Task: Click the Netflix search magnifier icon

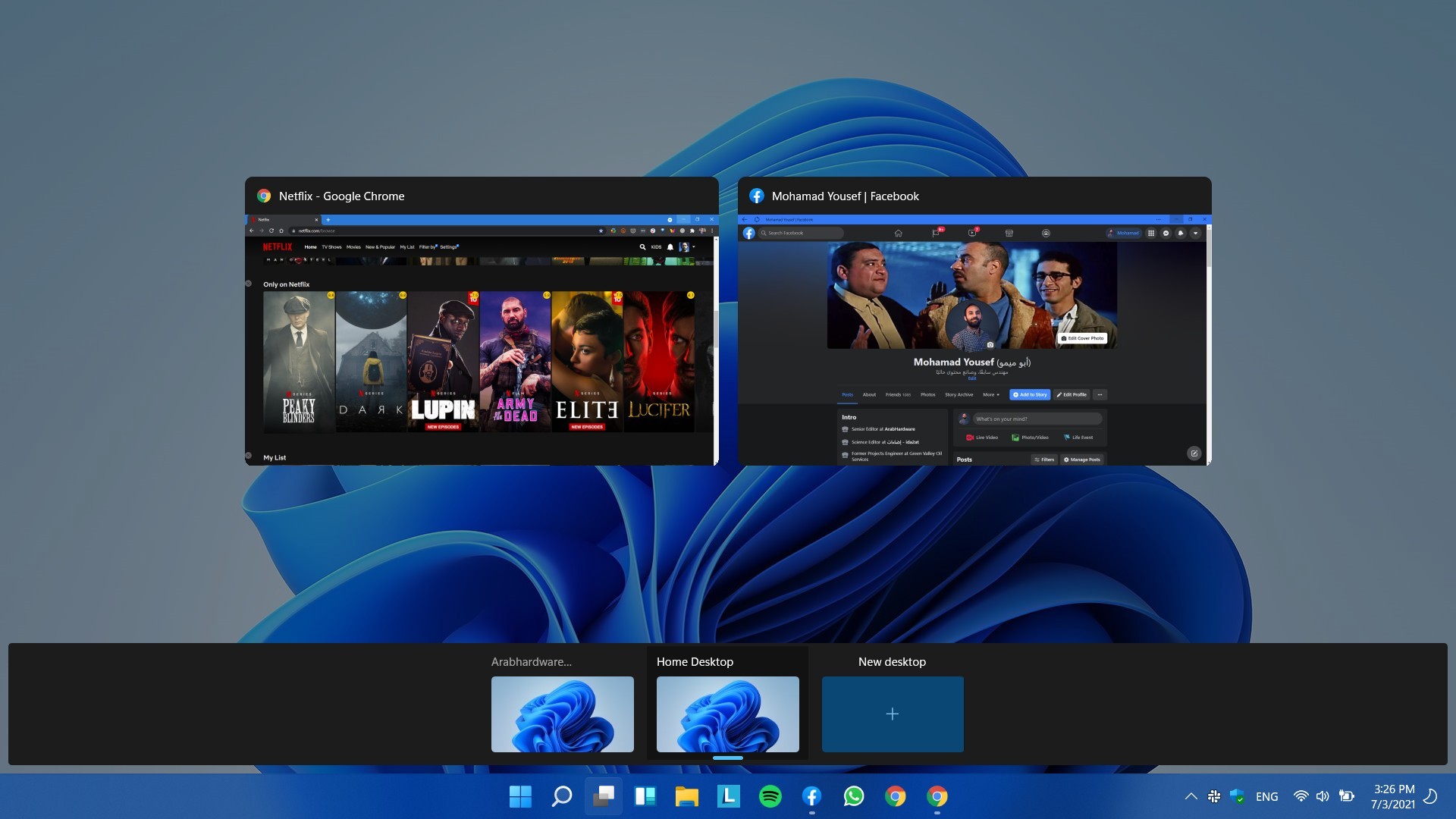Action: click(x=642, y=246)
